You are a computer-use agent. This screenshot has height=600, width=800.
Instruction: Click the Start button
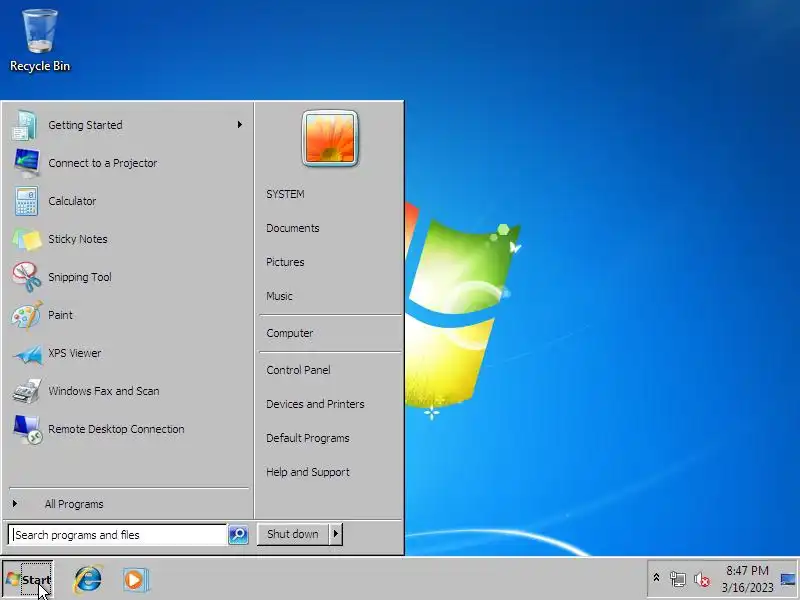pos(28,580)
